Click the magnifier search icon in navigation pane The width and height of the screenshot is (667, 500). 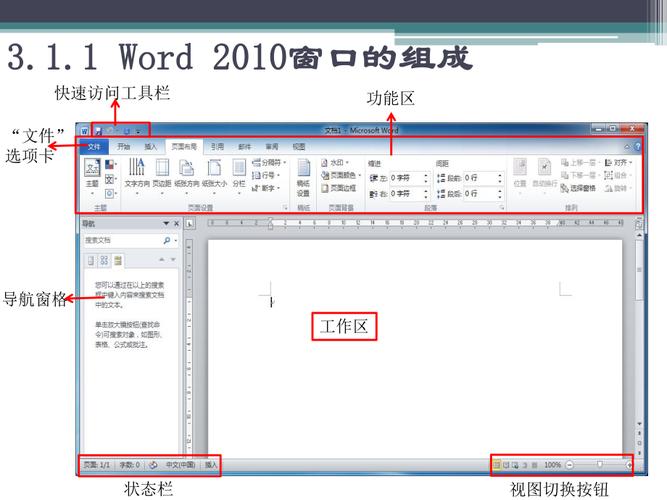point(167,240)
